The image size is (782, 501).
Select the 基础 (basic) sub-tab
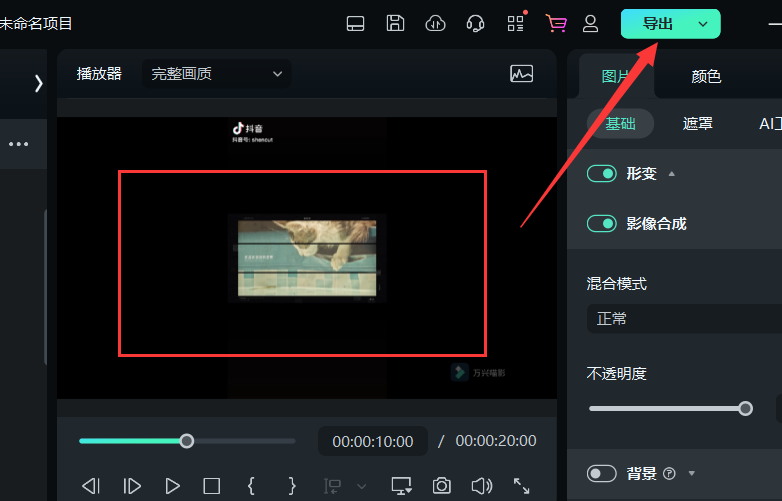[620, 124]
